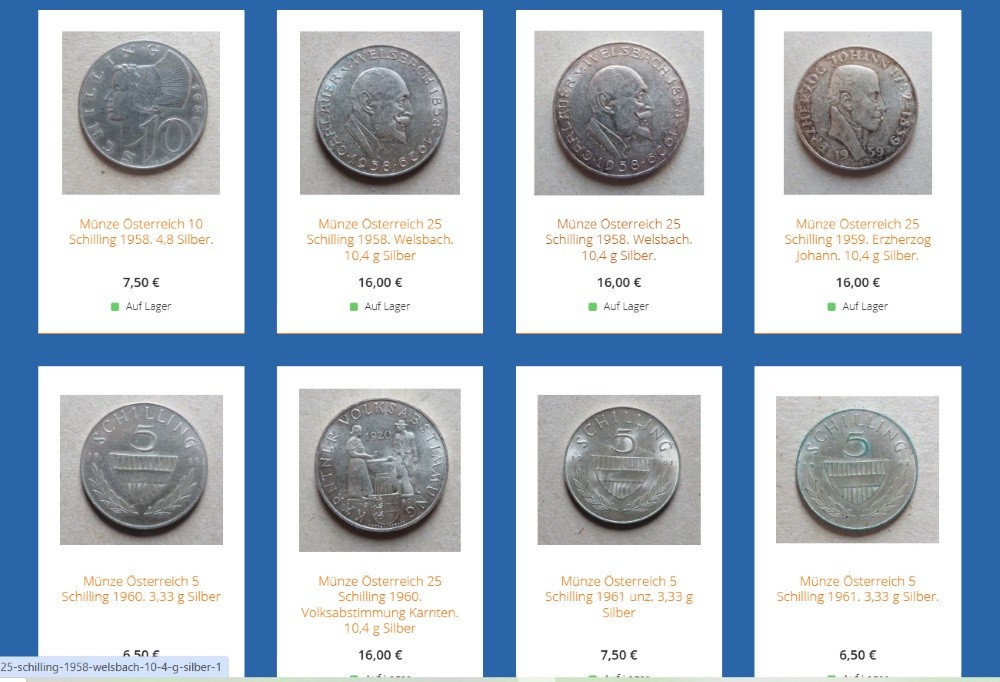This screenshot has height=682, width=1000.
Task: Open the 5 Schilling 1961 unz. title link
Action: (x=619, y=597)
